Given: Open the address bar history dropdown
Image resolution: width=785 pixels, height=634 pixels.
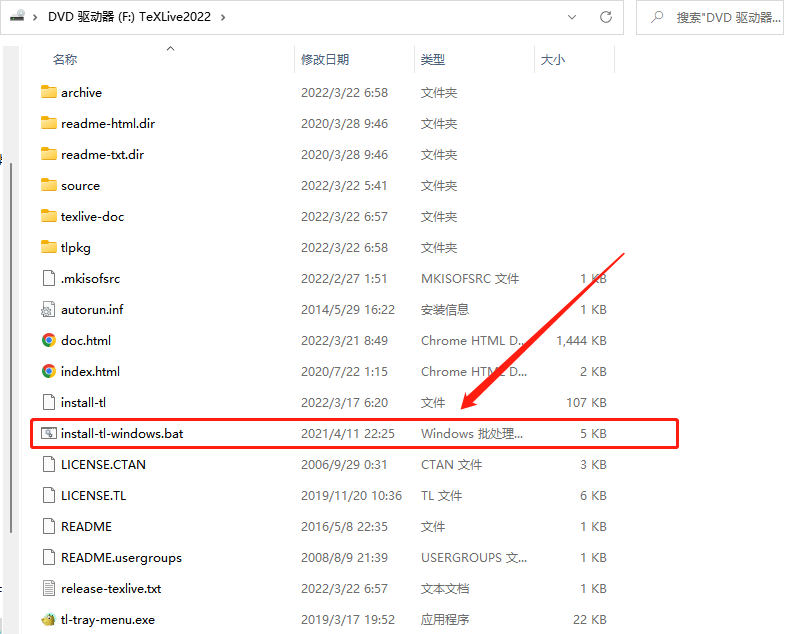Looking at the screenshot, I should 572,17.
